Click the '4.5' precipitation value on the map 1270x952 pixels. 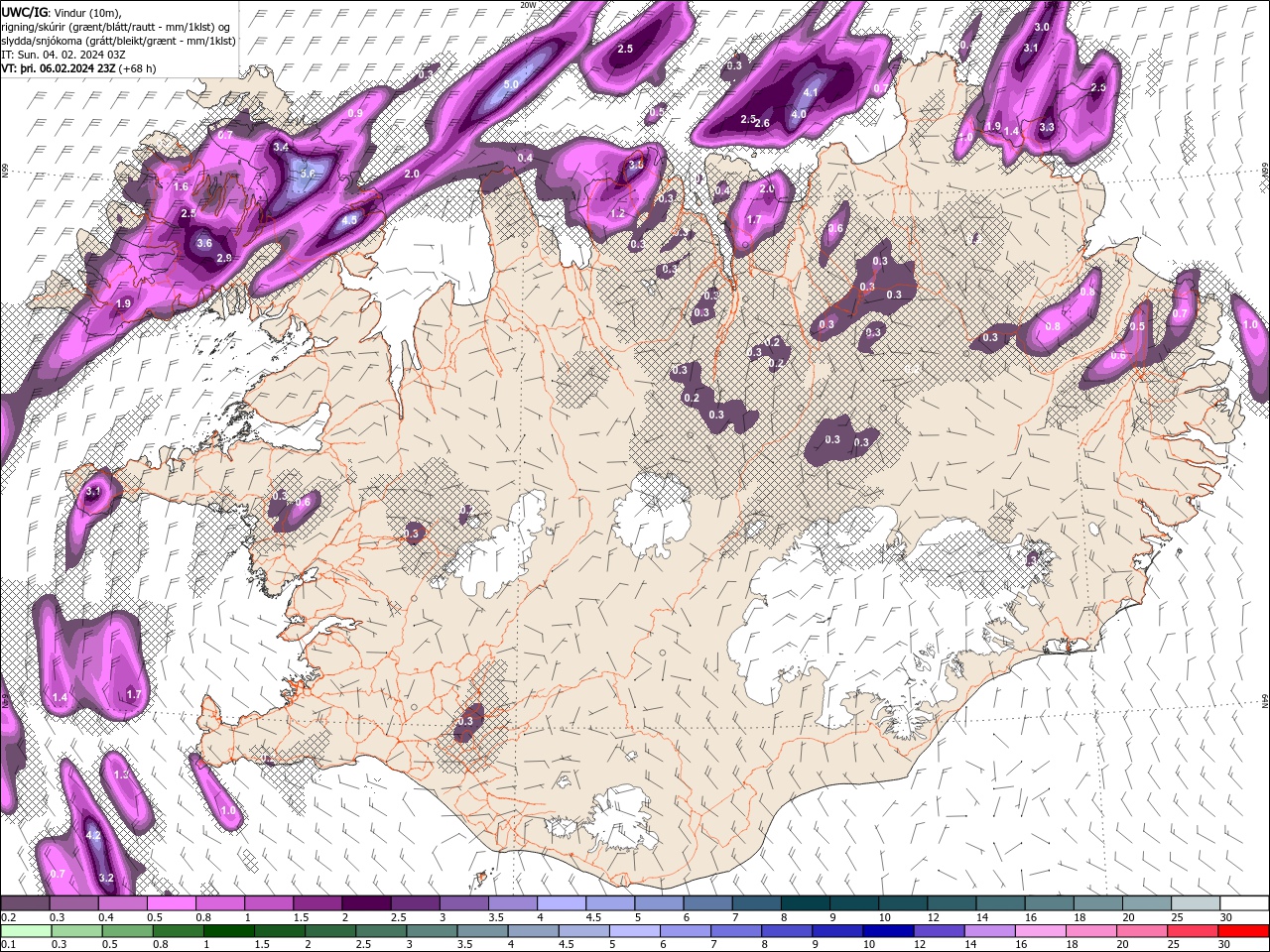pyautogui.click(x=349, y=220)
